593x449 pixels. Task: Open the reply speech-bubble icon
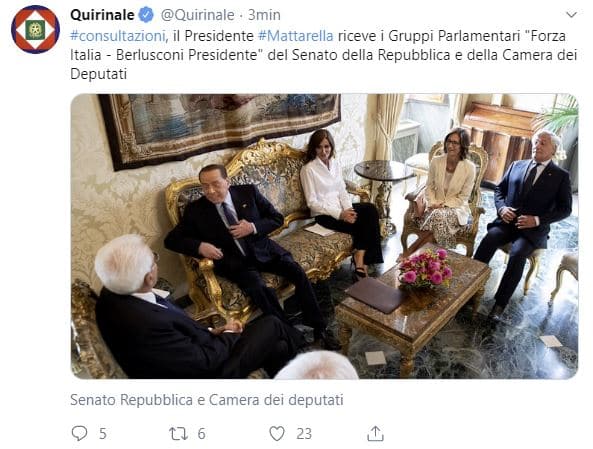coord(79,433)
